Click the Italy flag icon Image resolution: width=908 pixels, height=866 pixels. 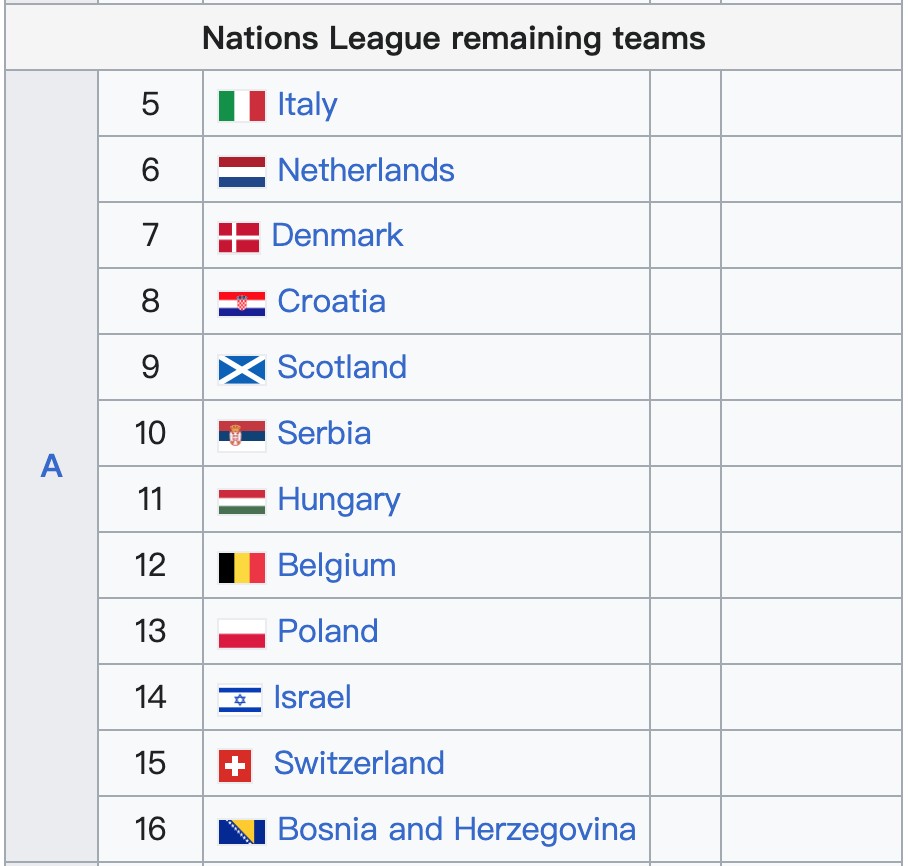coord(241,105)
